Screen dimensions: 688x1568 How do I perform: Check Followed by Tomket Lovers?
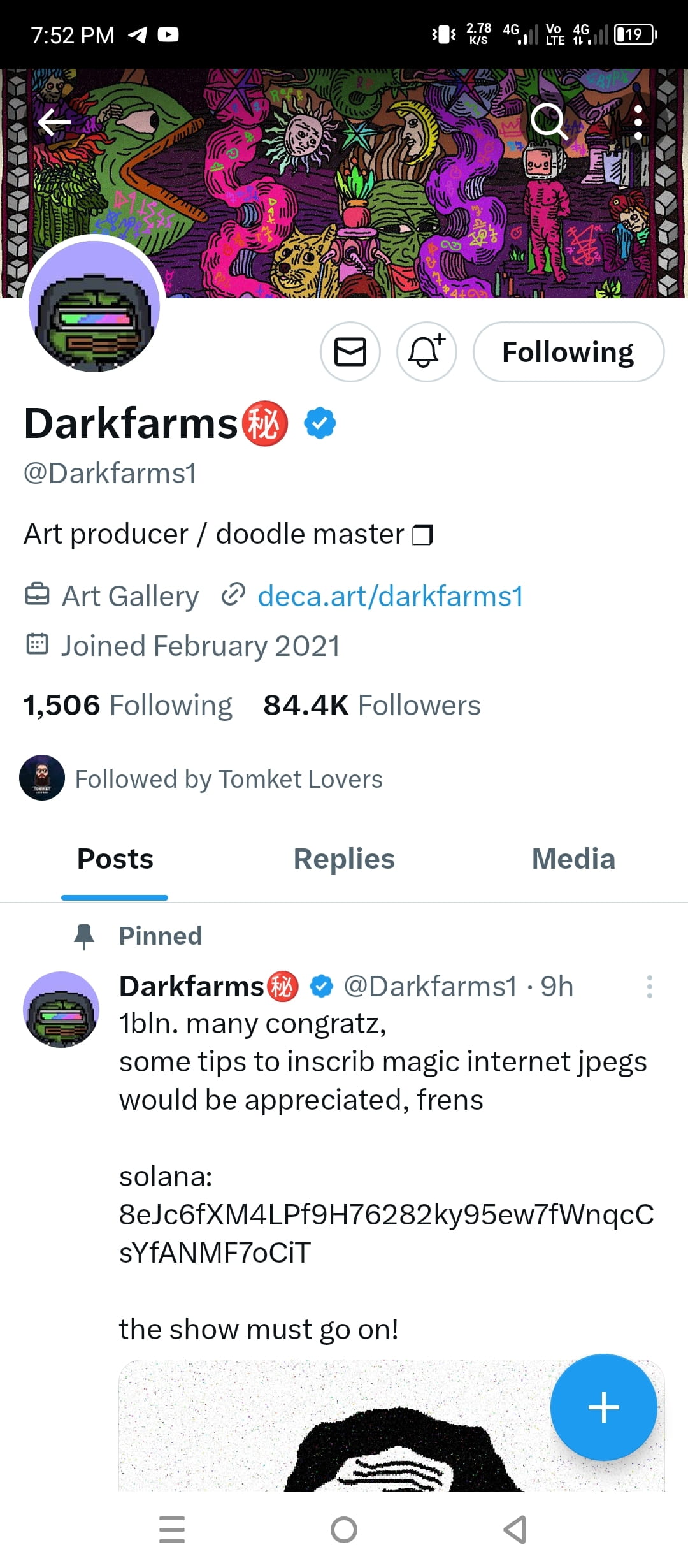click(x=228, y=778)
